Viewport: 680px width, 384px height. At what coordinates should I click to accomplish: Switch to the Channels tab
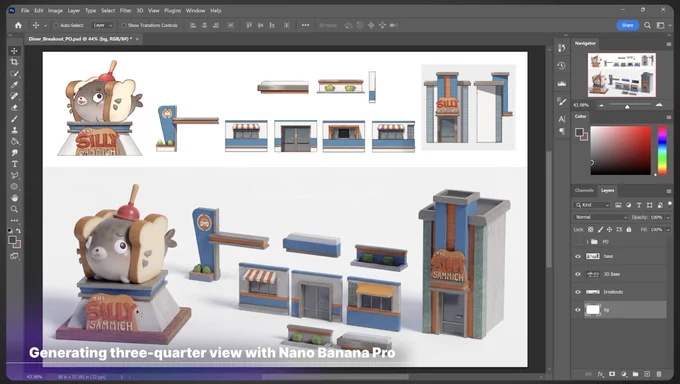pos(584,190)
